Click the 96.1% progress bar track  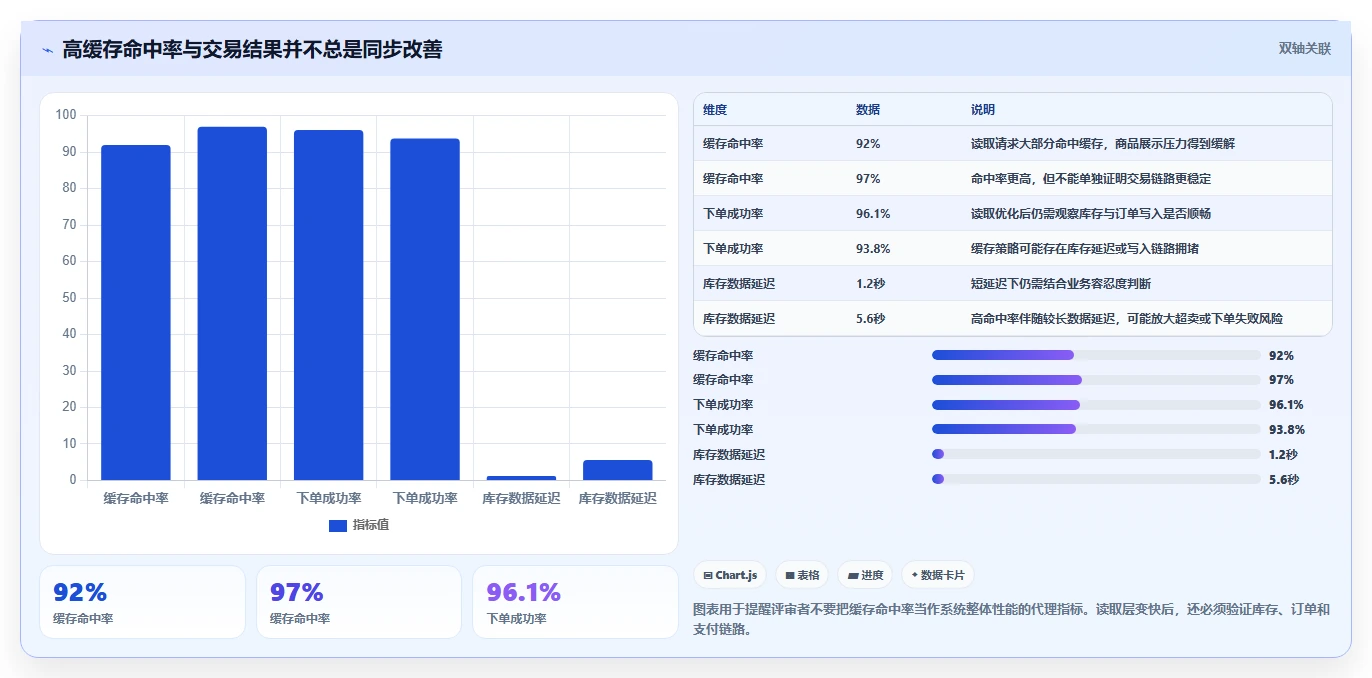(x=1096, y=405)
